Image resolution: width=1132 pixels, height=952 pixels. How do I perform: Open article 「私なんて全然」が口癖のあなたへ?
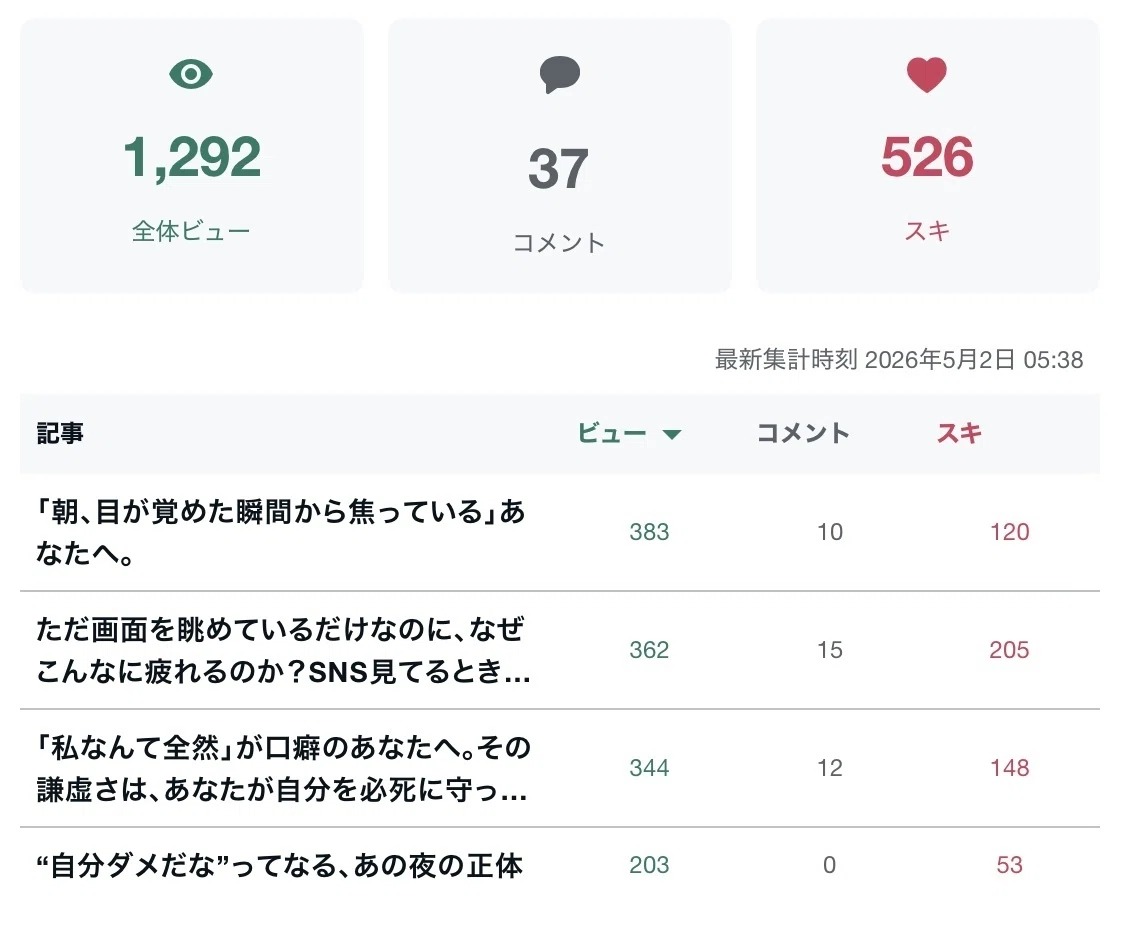tap(283, 769)
